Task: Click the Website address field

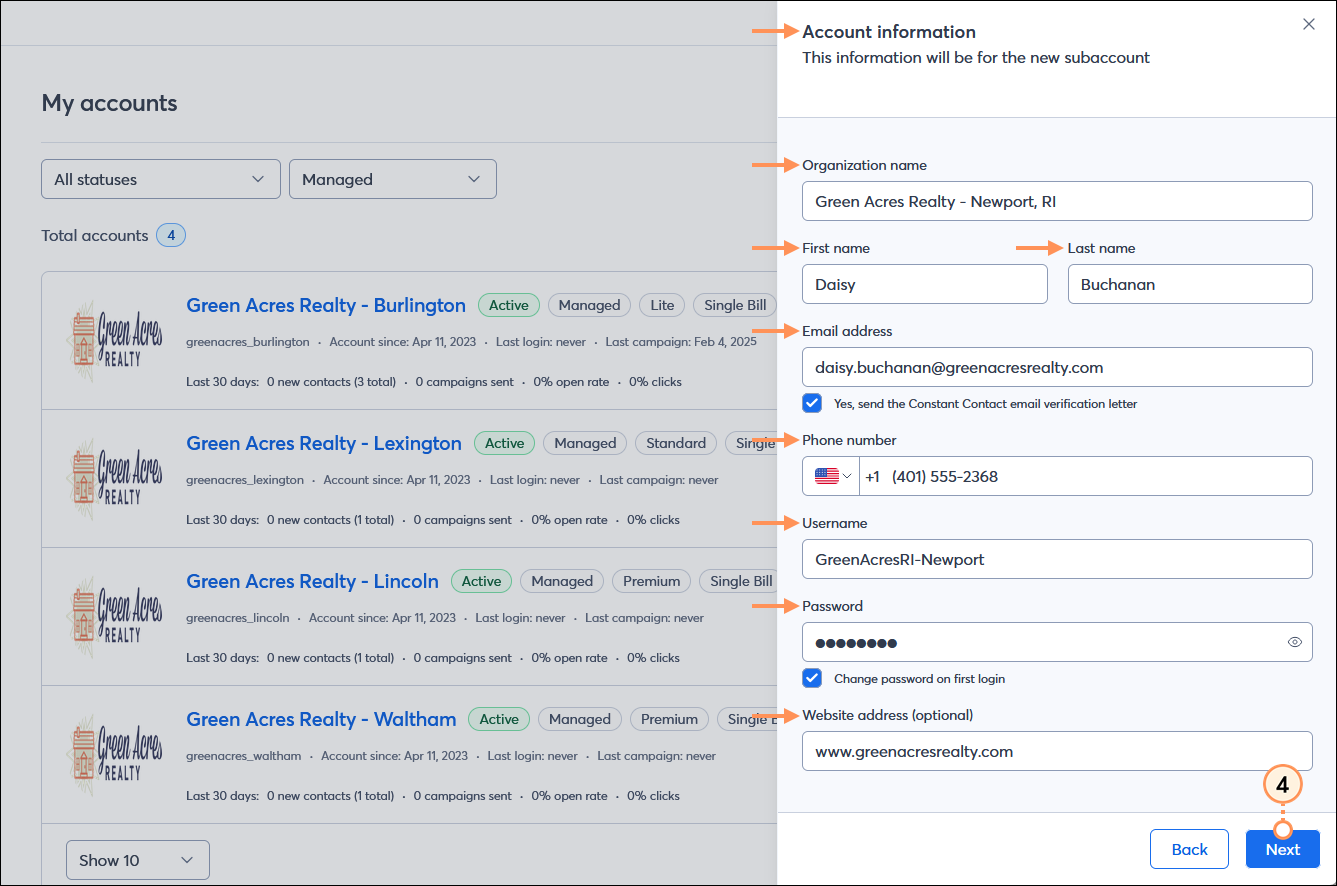Action: (1057, 751)
